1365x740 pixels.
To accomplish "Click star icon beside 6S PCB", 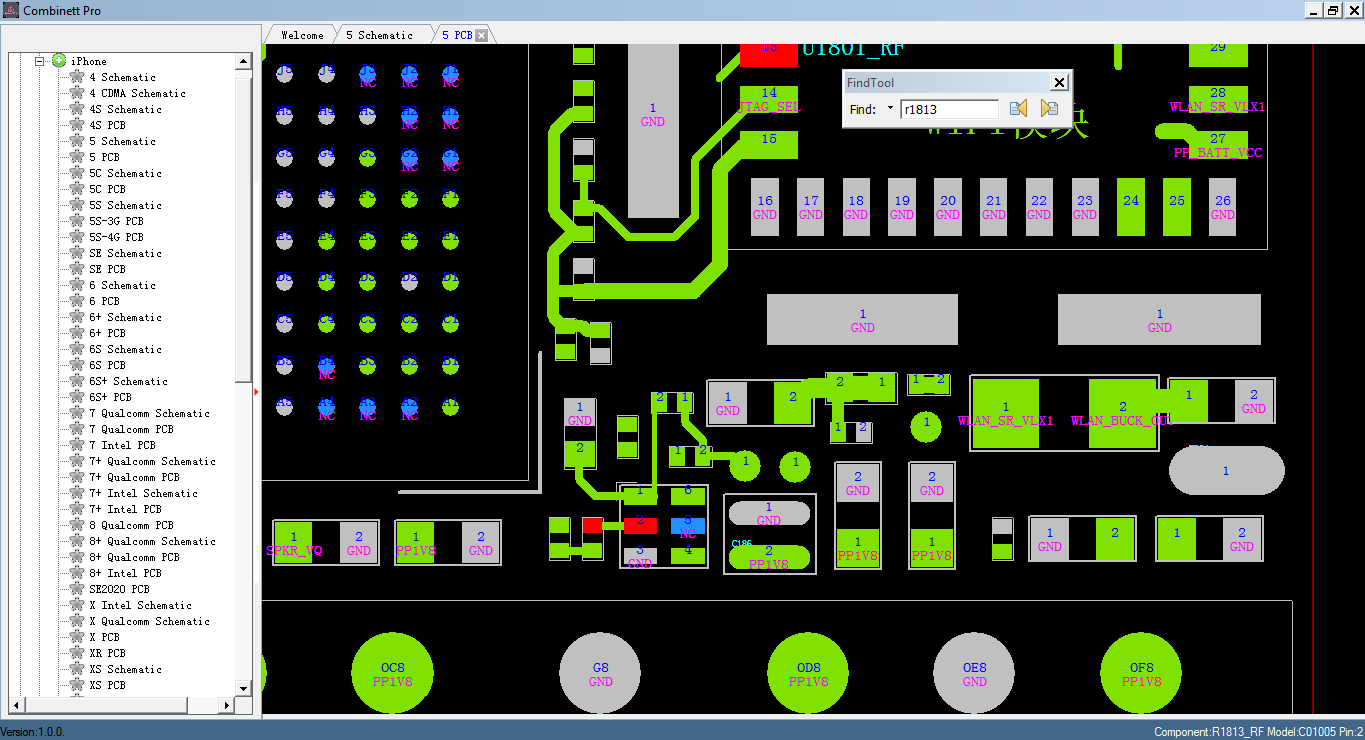I will pyautogui.click(x=77, y=365).
